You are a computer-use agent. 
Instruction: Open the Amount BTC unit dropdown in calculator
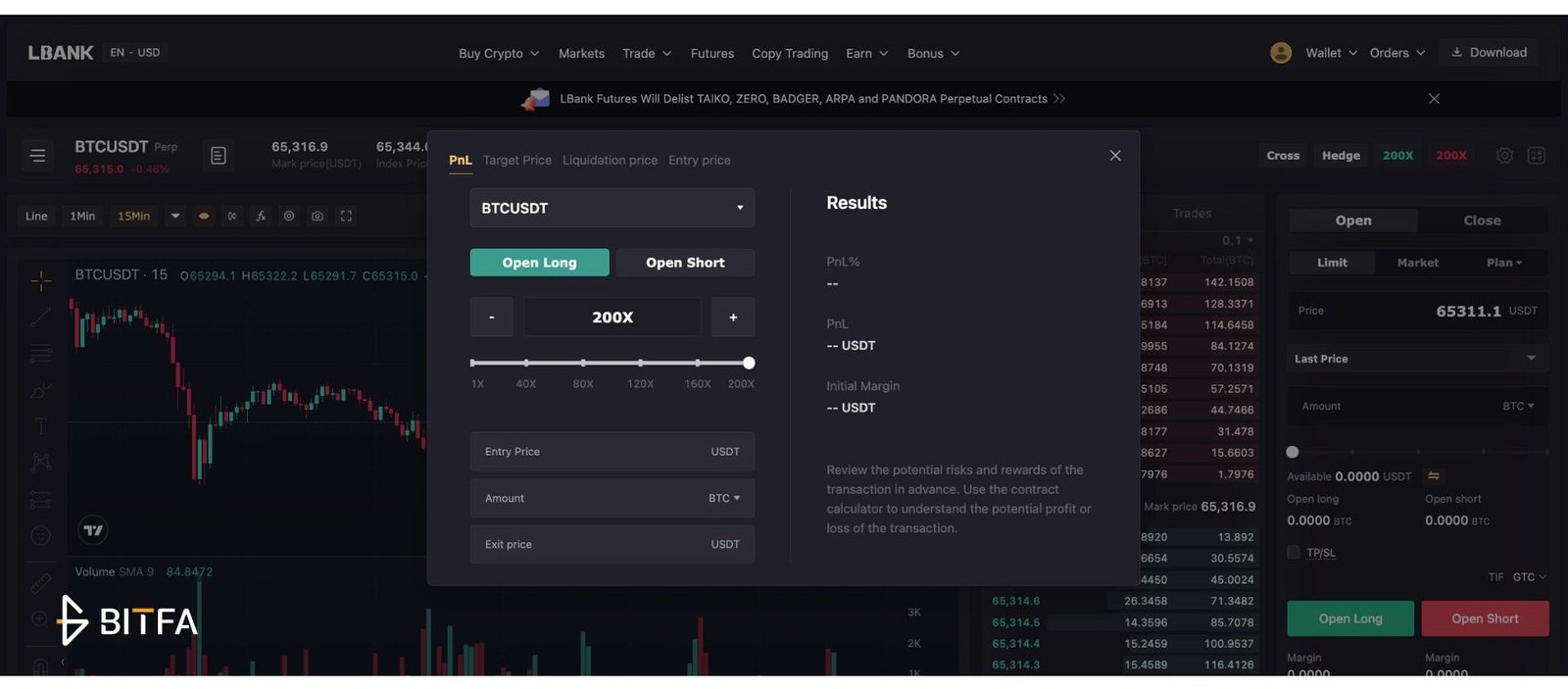(x=724, y=498)
